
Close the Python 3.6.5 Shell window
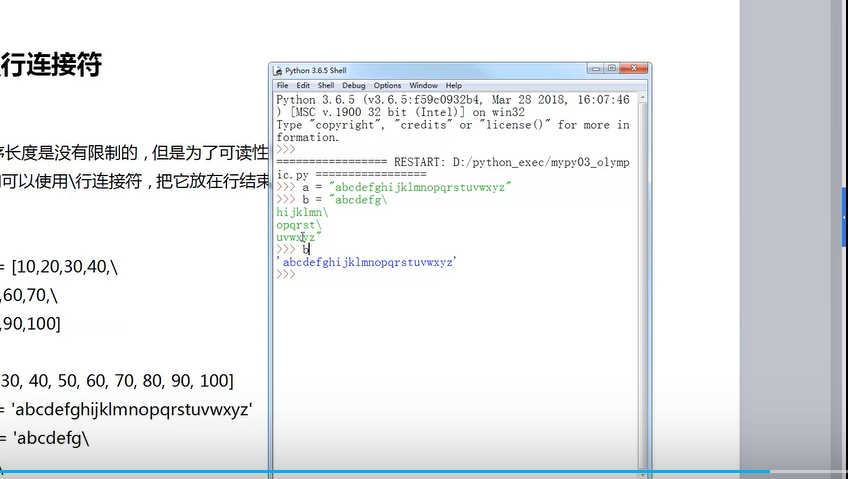pyautogui.click(x=633, y=68)
